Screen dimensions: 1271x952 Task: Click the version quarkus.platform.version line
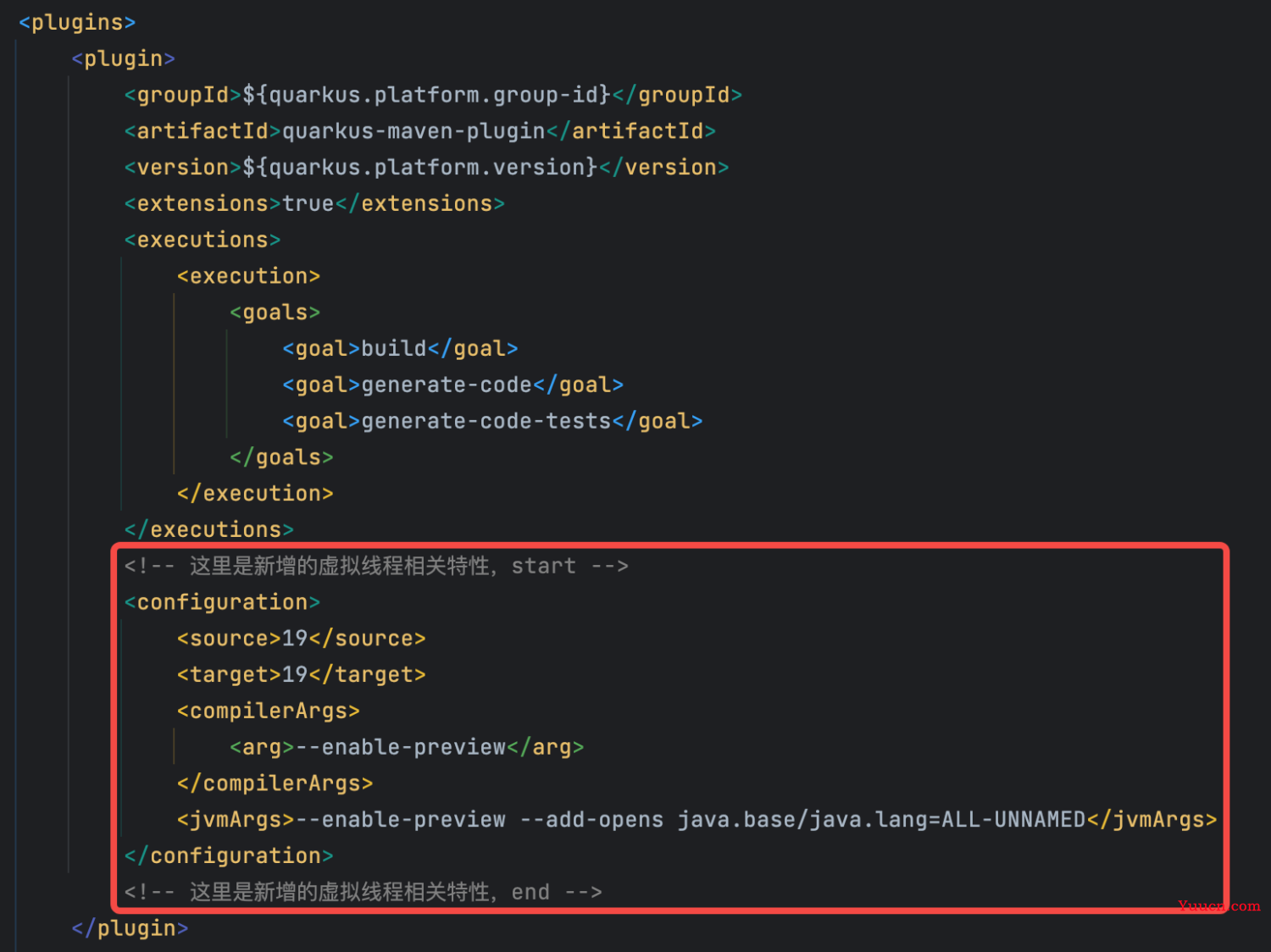click(426, 168)
